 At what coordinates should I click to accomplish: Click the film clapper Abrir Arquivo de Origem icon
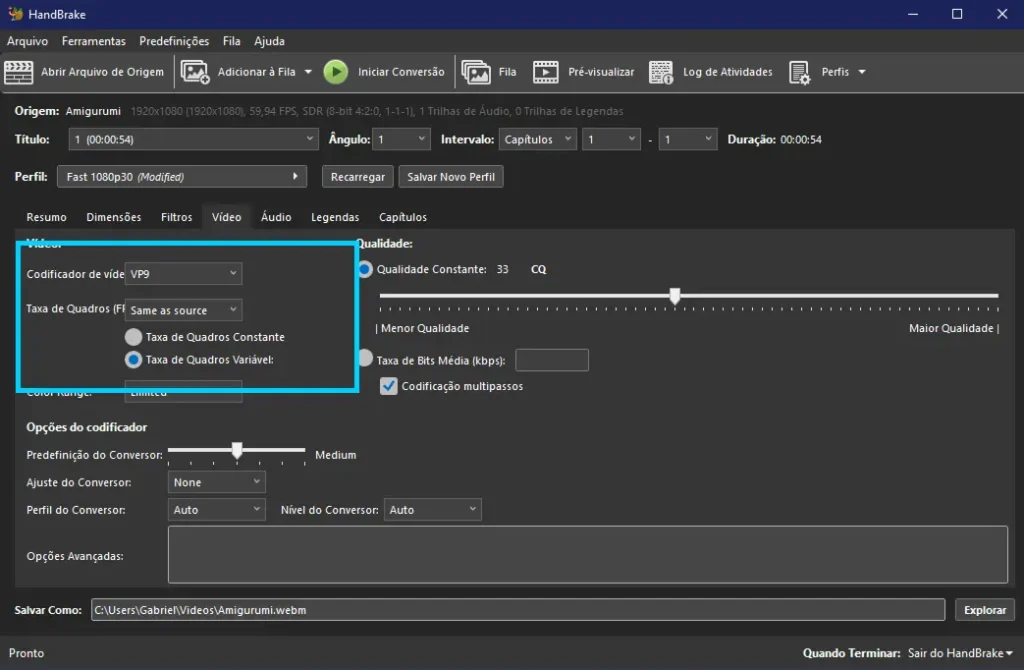pyautogui.click(x=19, y=72)
